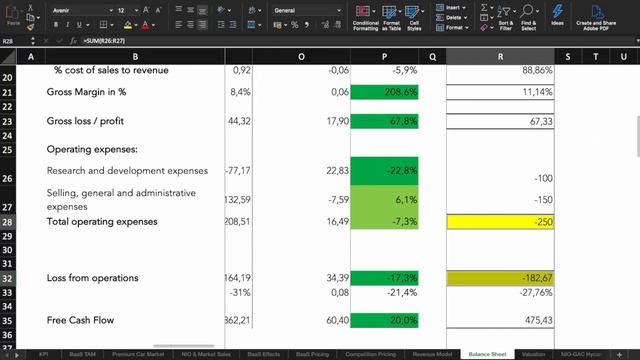Switch to NIO & Market Sales tab
Viewport: 640px width, 360px height.
click(206, 354)
